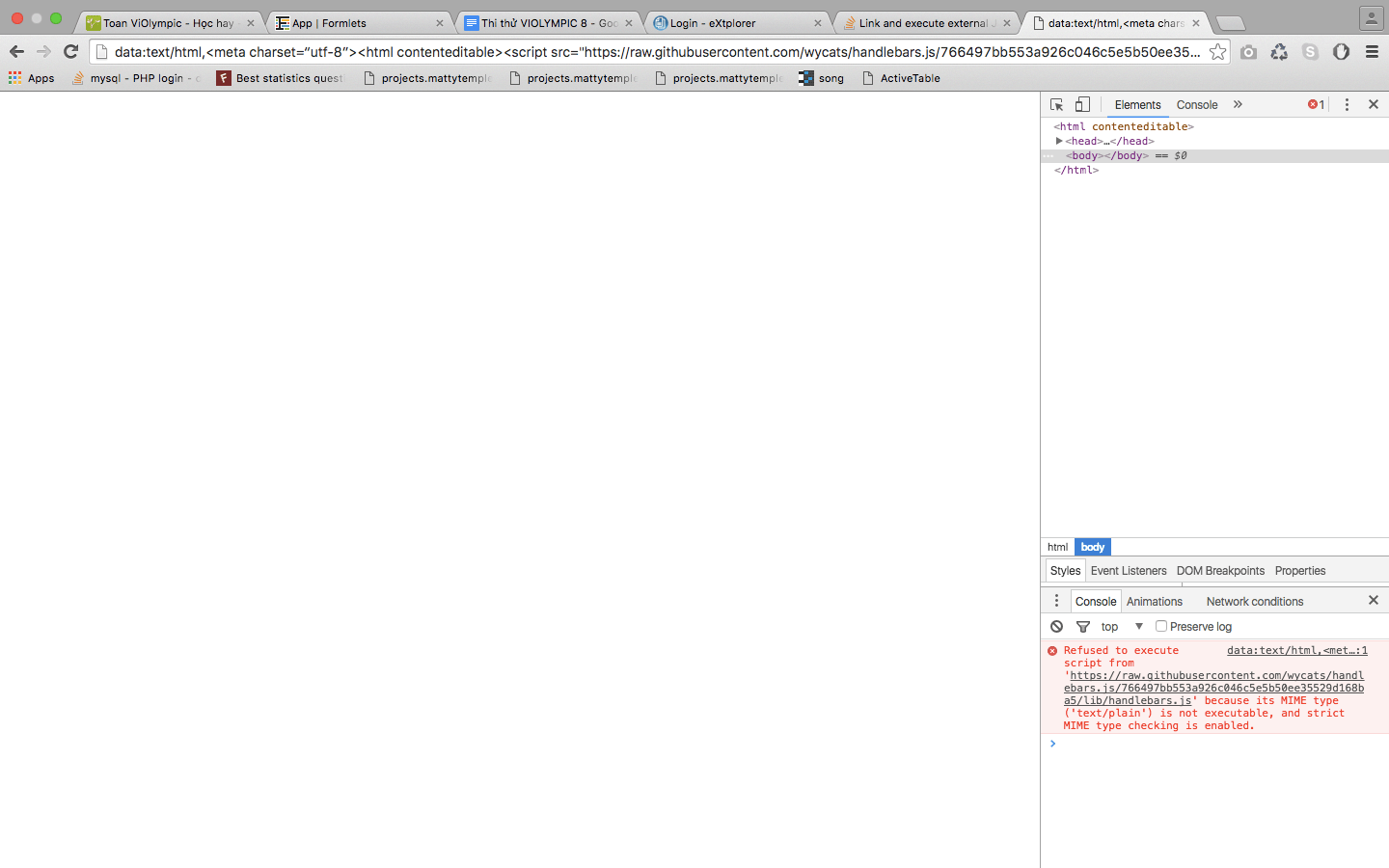Close the console drawer

pos(1374,600)
